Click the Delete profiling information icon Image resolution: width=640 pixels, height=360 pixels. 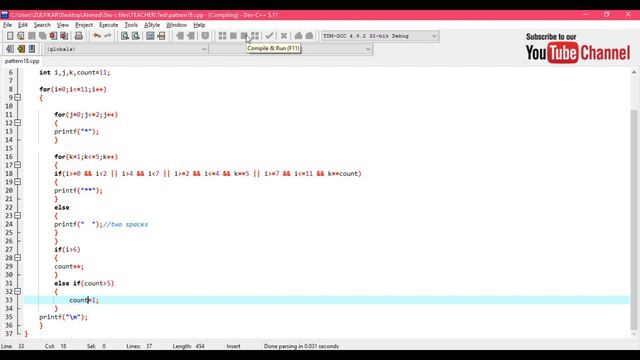coord(309,36)
